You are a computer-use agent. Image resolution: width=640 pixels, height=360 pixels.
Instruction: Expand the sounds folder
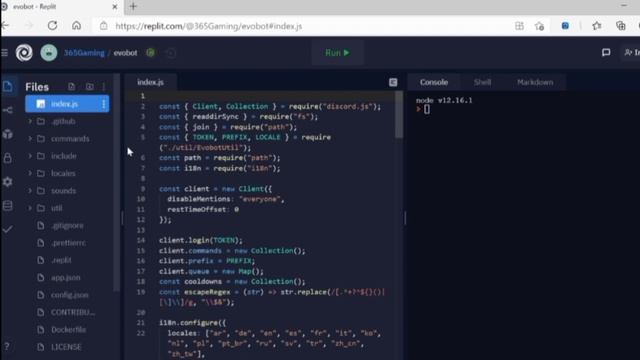tap(30, 191)
